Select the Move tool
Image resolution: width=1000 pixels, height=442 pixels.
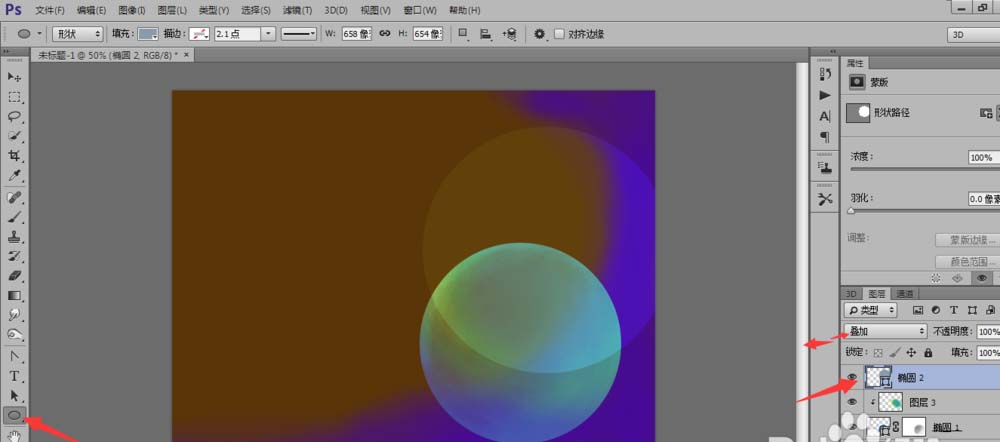click(15, 77)
